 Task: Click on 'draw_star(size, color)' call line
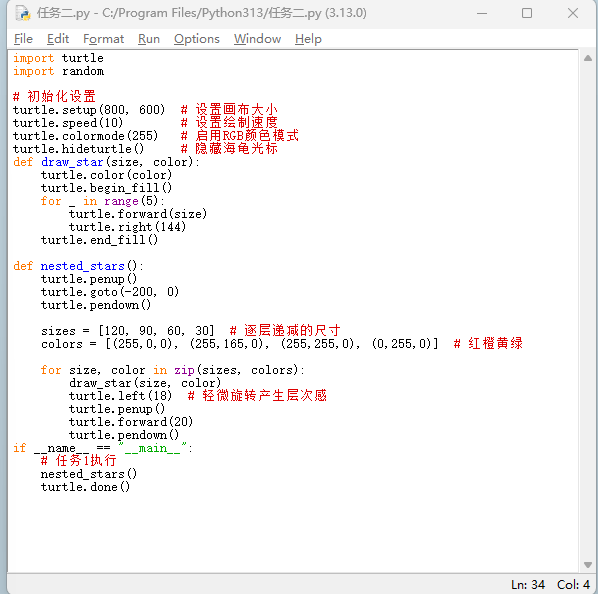[145, 383]
